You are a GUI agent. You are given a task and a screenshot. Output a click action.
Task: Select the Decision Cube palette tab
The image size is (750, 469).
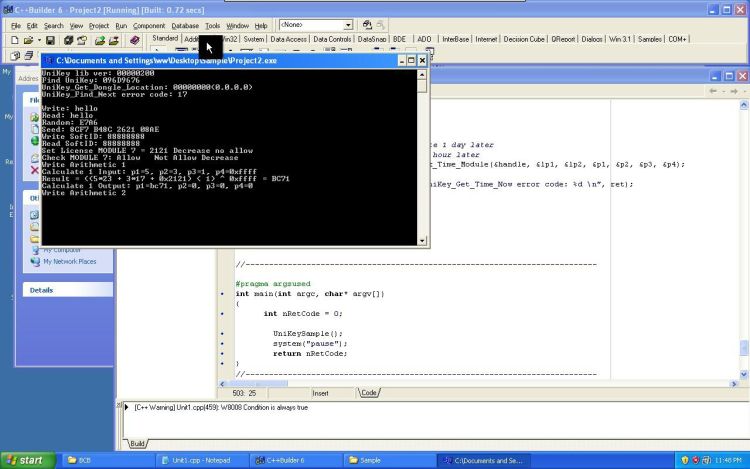click(x=524, y=39)
